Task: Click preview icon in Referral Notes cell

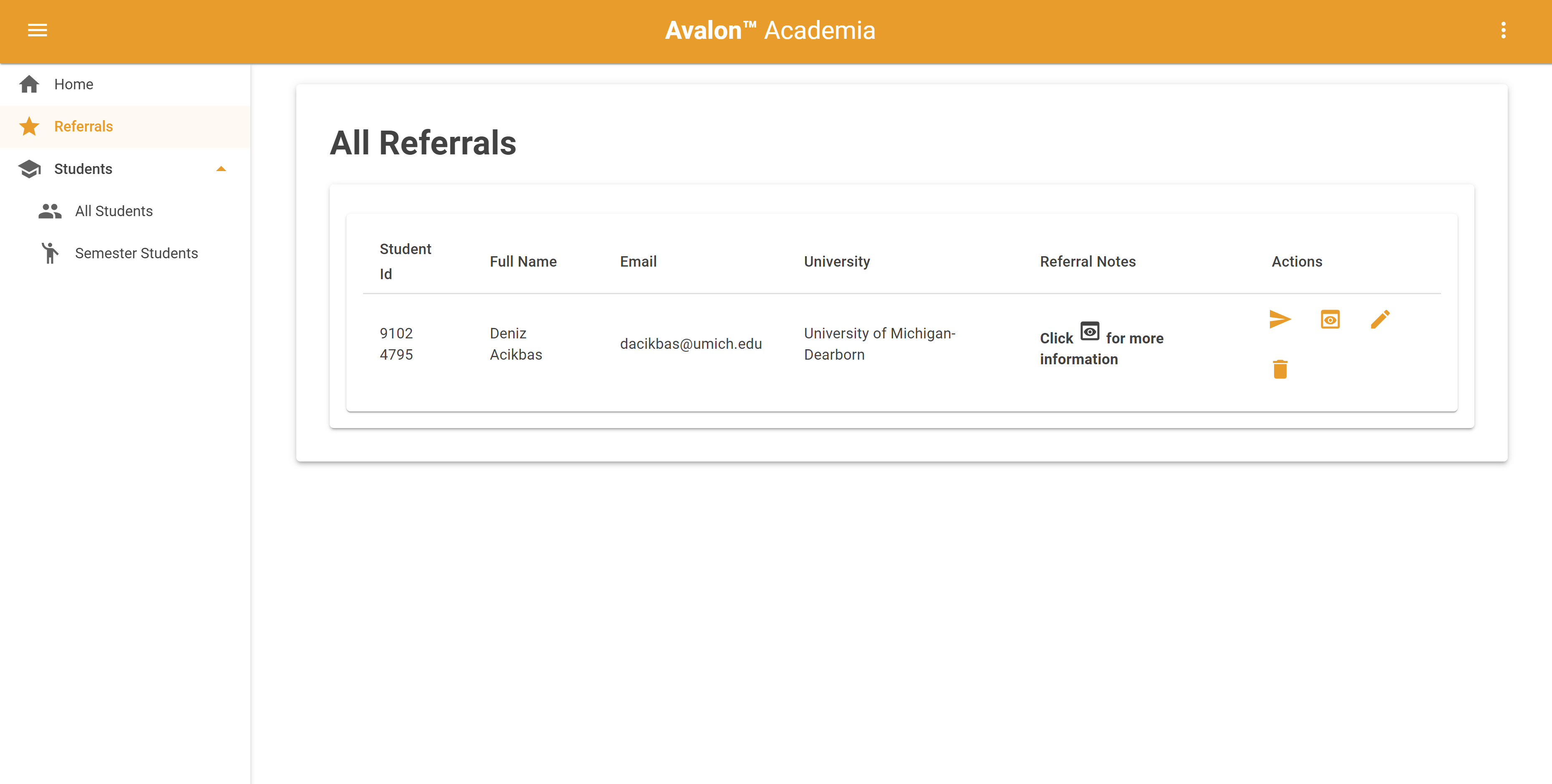Action: [1089, 331]
